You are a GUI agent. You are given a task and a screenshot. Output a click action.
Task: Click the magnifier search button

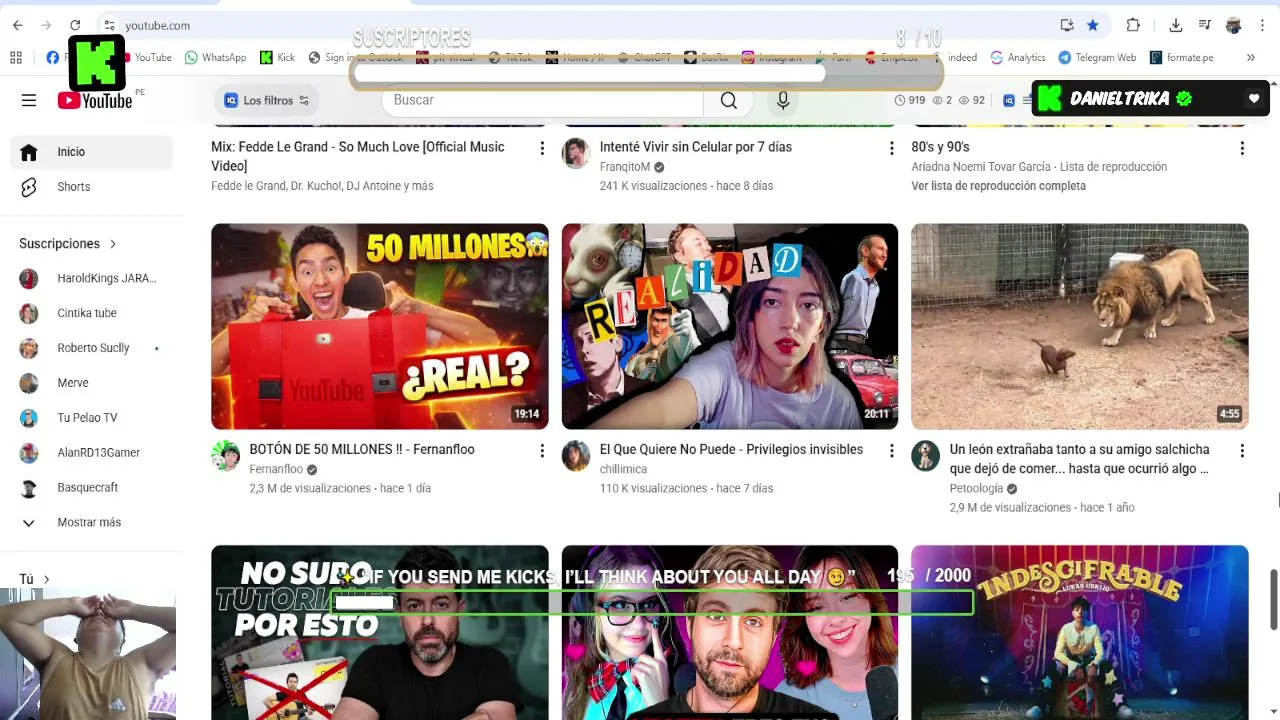tap(729, 100)
